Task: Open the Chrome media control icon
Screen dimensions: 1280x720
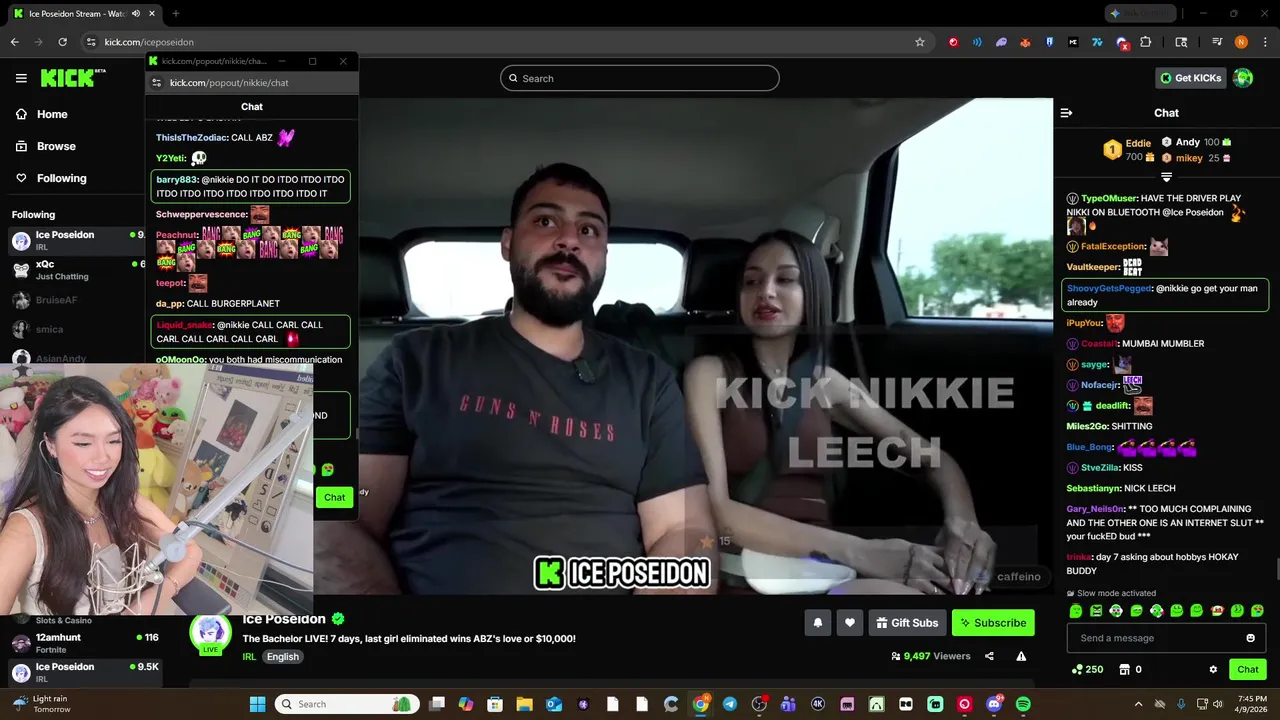Action: pos(1217,42)
